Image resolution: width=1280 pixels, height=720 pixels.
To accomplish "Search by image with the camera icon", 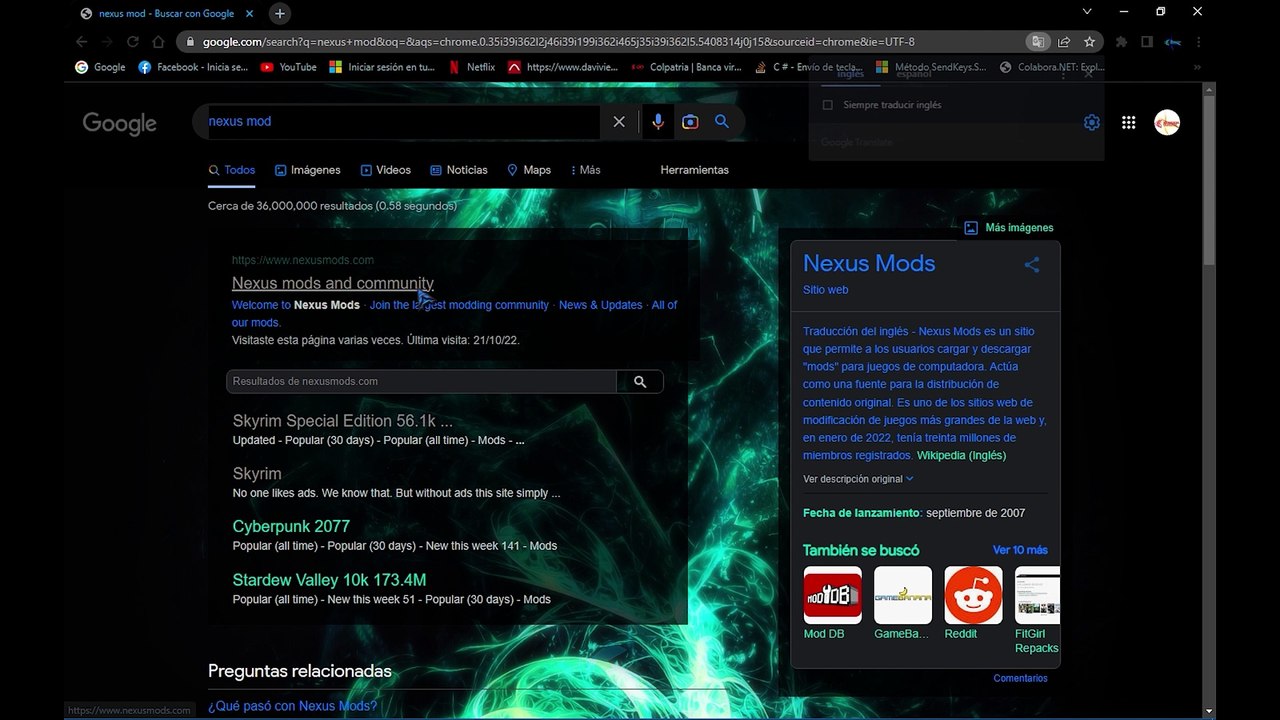I will (x=690, y=121).
